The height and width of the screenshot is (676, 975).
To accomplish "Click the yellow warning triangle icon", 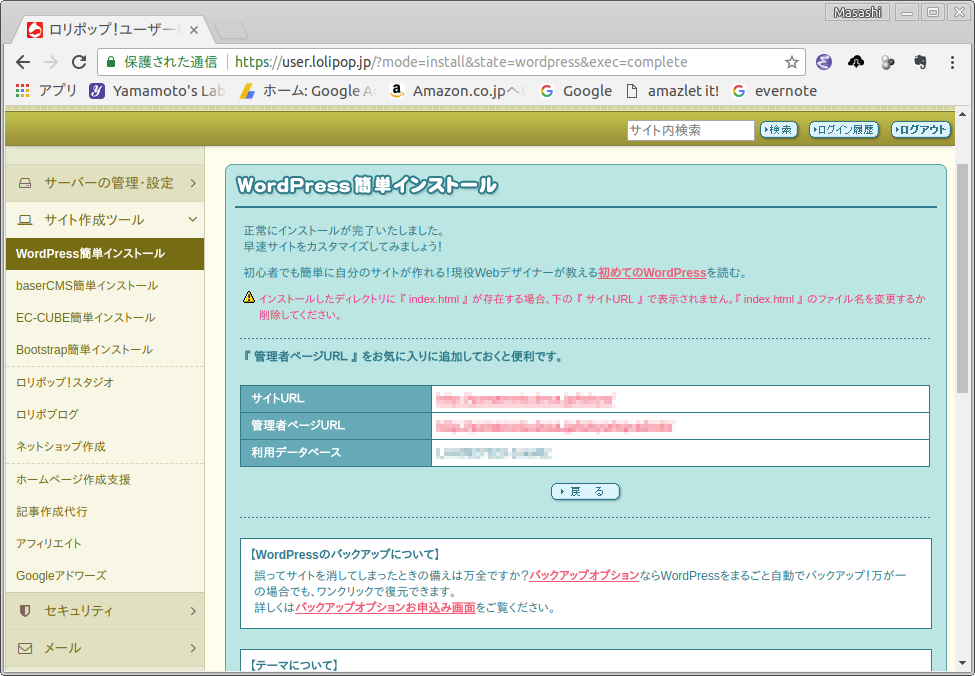I will (x=249, y=297).
